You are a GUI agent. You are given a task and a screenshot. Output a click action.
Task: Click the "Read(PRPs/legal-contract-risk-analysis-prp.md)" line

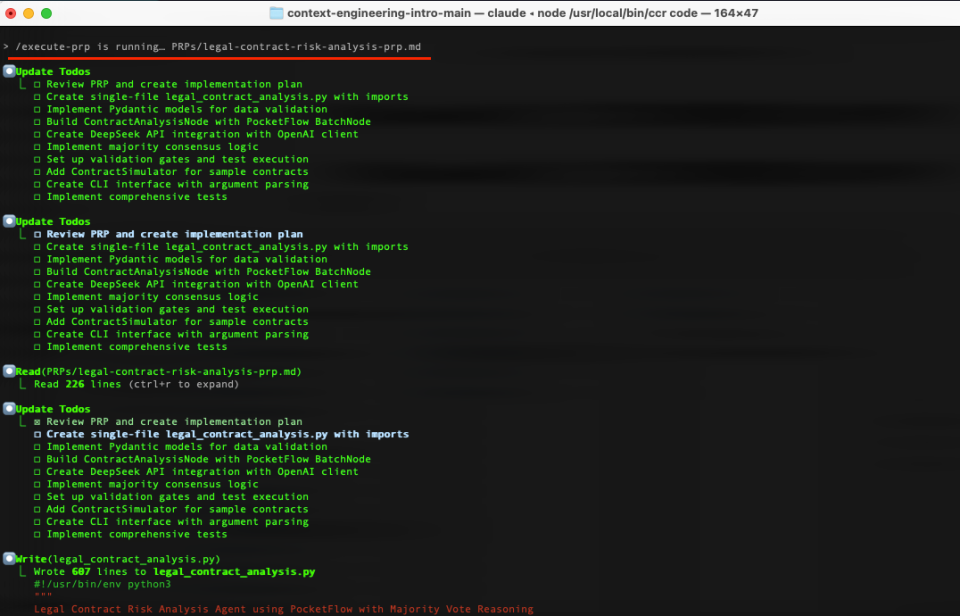coord(159,372)
